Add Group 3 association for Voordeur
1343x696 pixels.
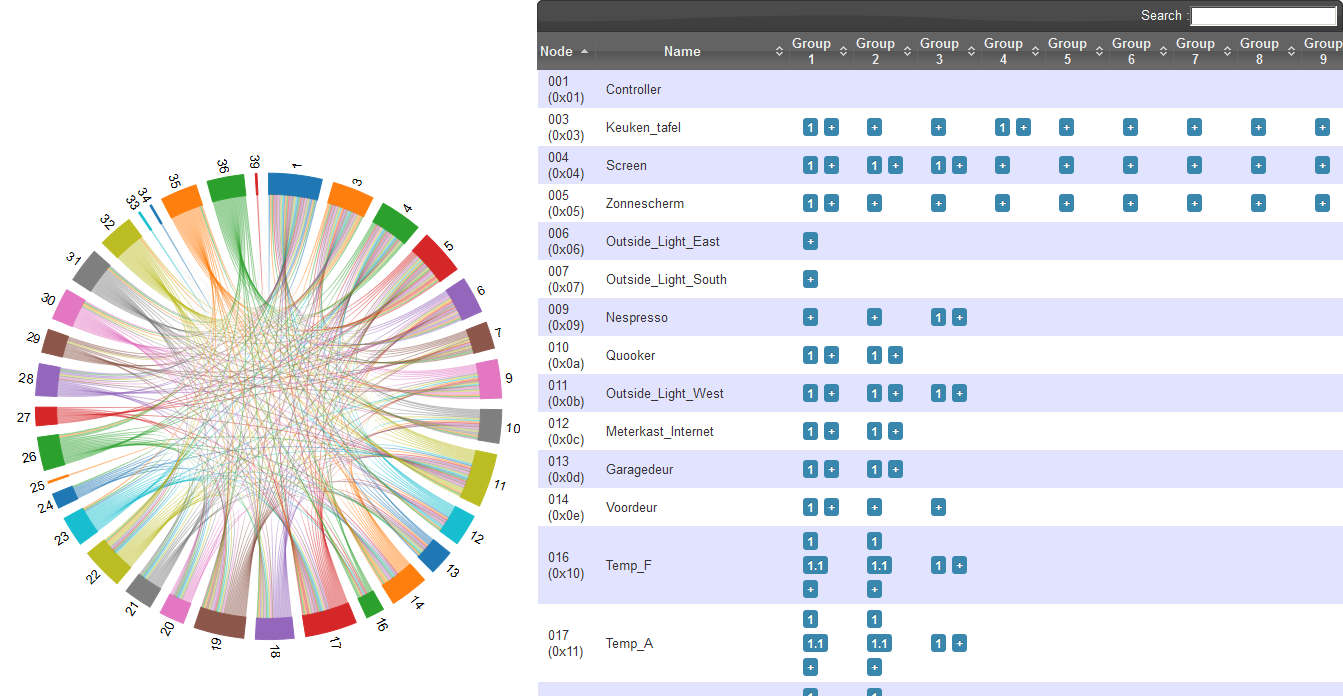[938, 507]
